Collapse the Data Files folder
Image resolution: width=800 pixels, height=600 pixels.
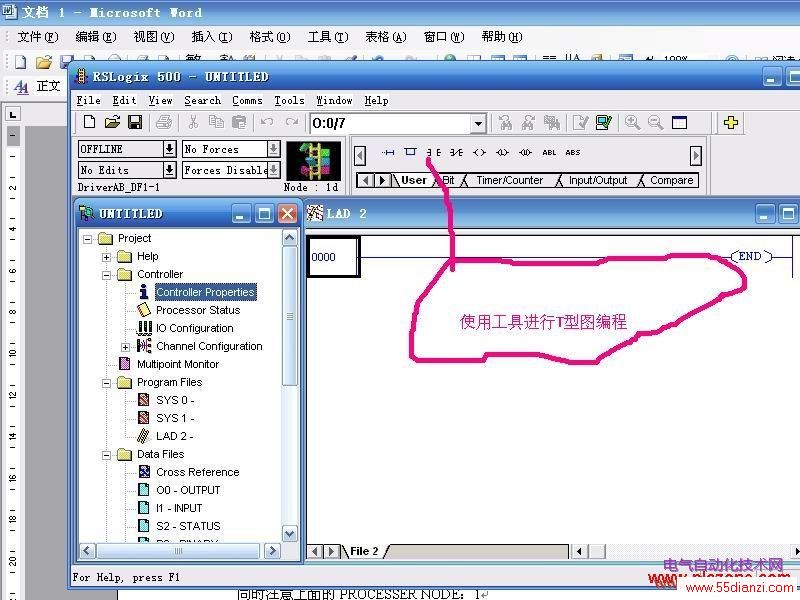(106, 455)
